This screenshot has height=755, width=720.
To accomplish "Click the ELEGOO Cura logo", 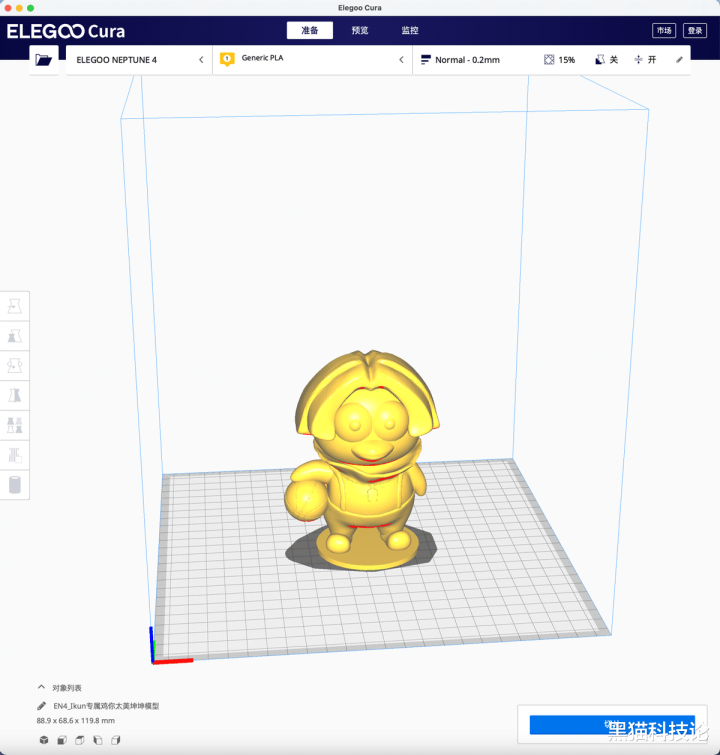I will [x=66, y=31].
